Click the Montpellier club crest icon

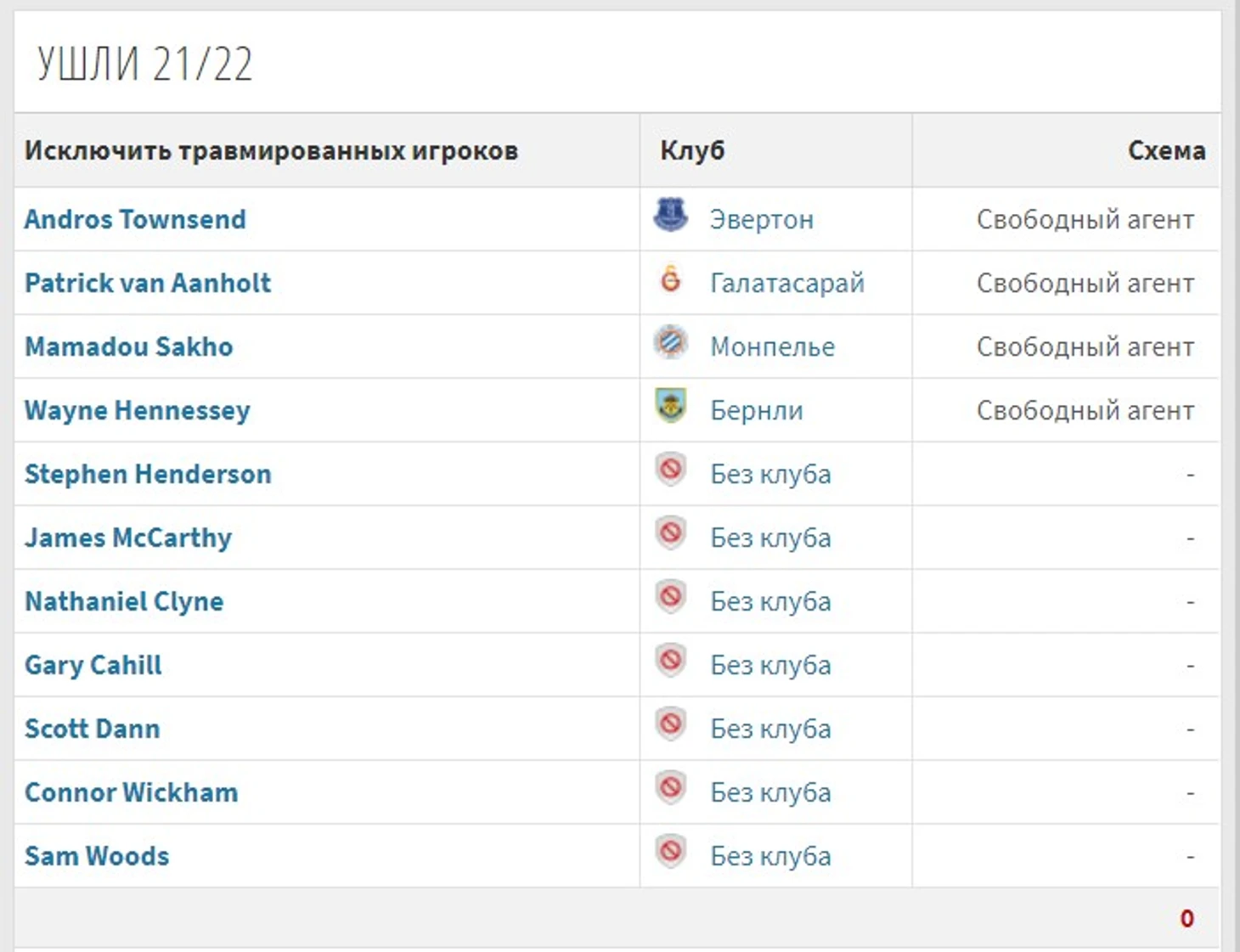670,342
